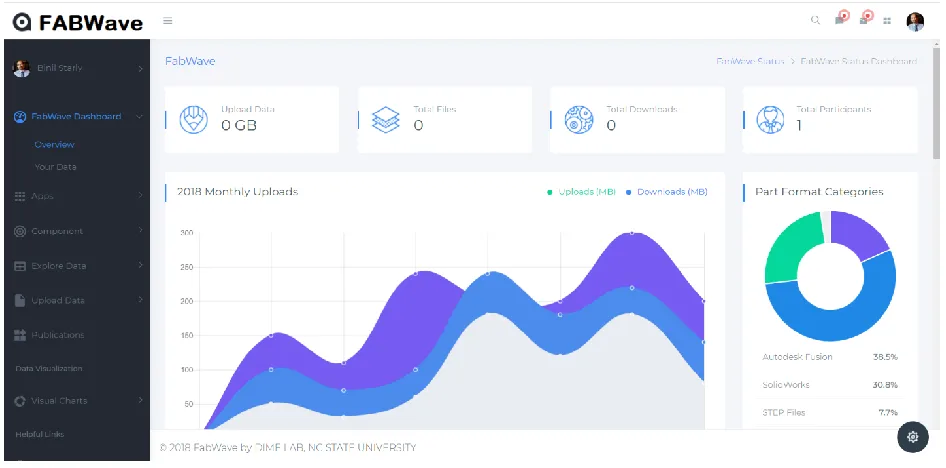
Task: Click the Part Format Categories heading
Action: [x=819, y=192]
